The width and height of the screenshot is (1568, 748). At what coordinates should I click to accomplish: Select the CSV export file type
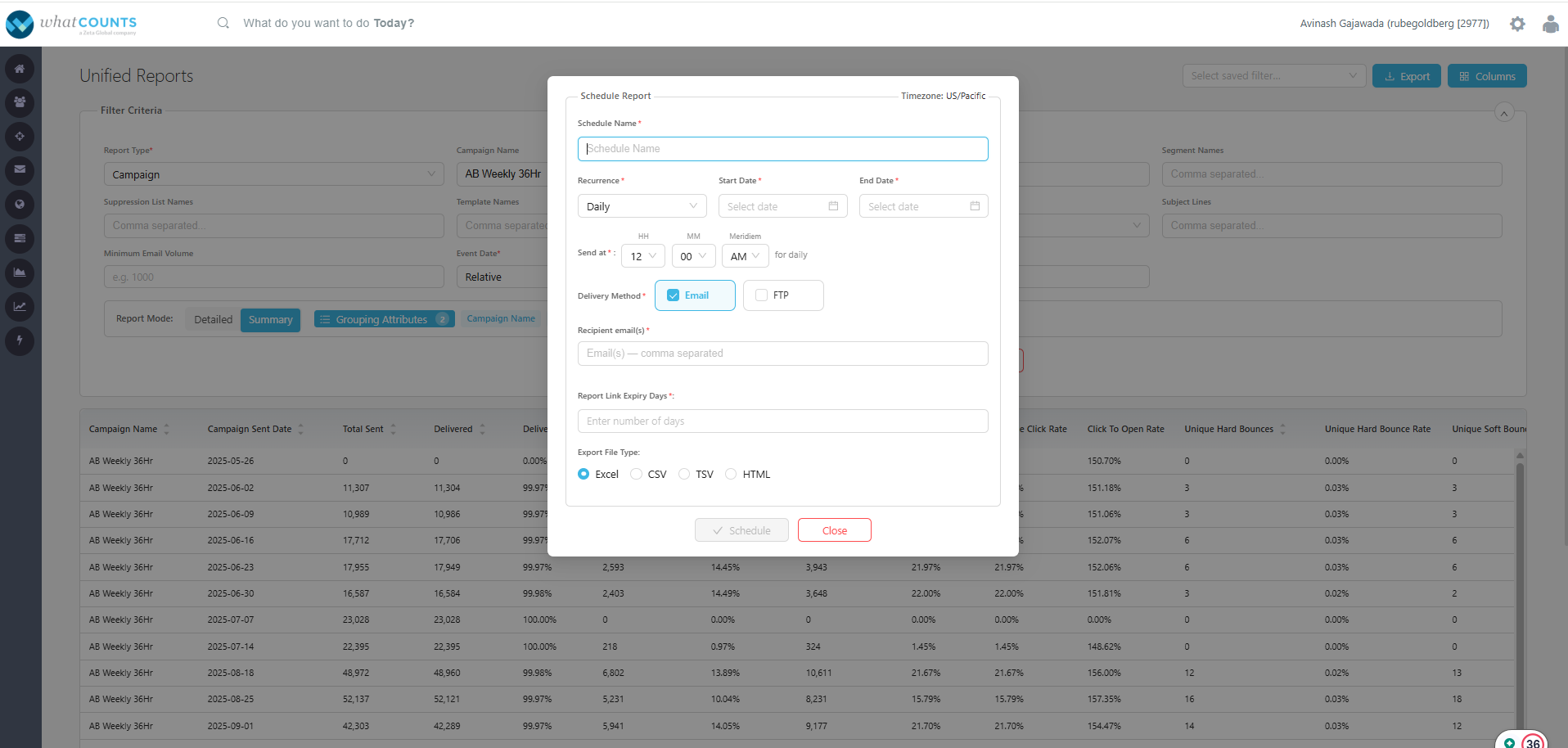[x=637, y=474]
